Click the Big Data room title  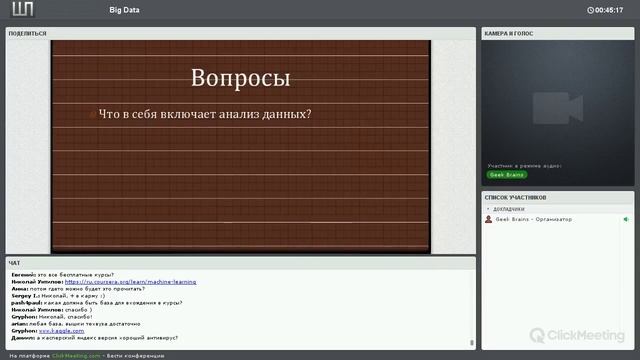point(124,10)
